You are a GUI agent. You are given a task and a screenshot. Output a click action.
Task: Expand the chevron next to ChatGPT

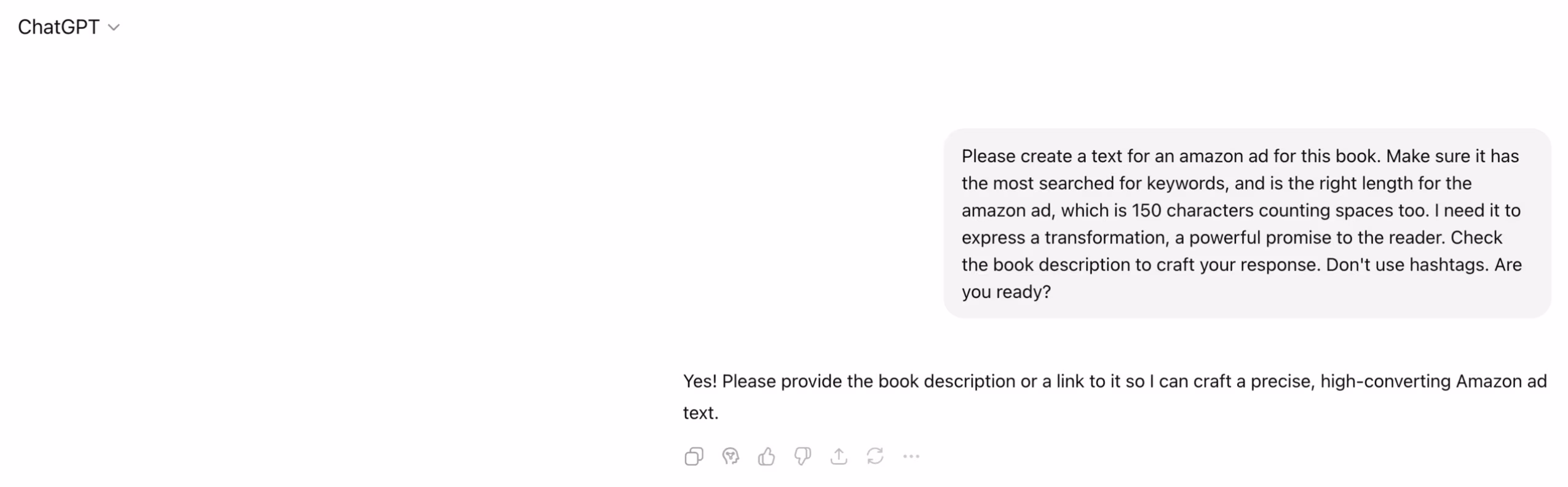point(114,28)
